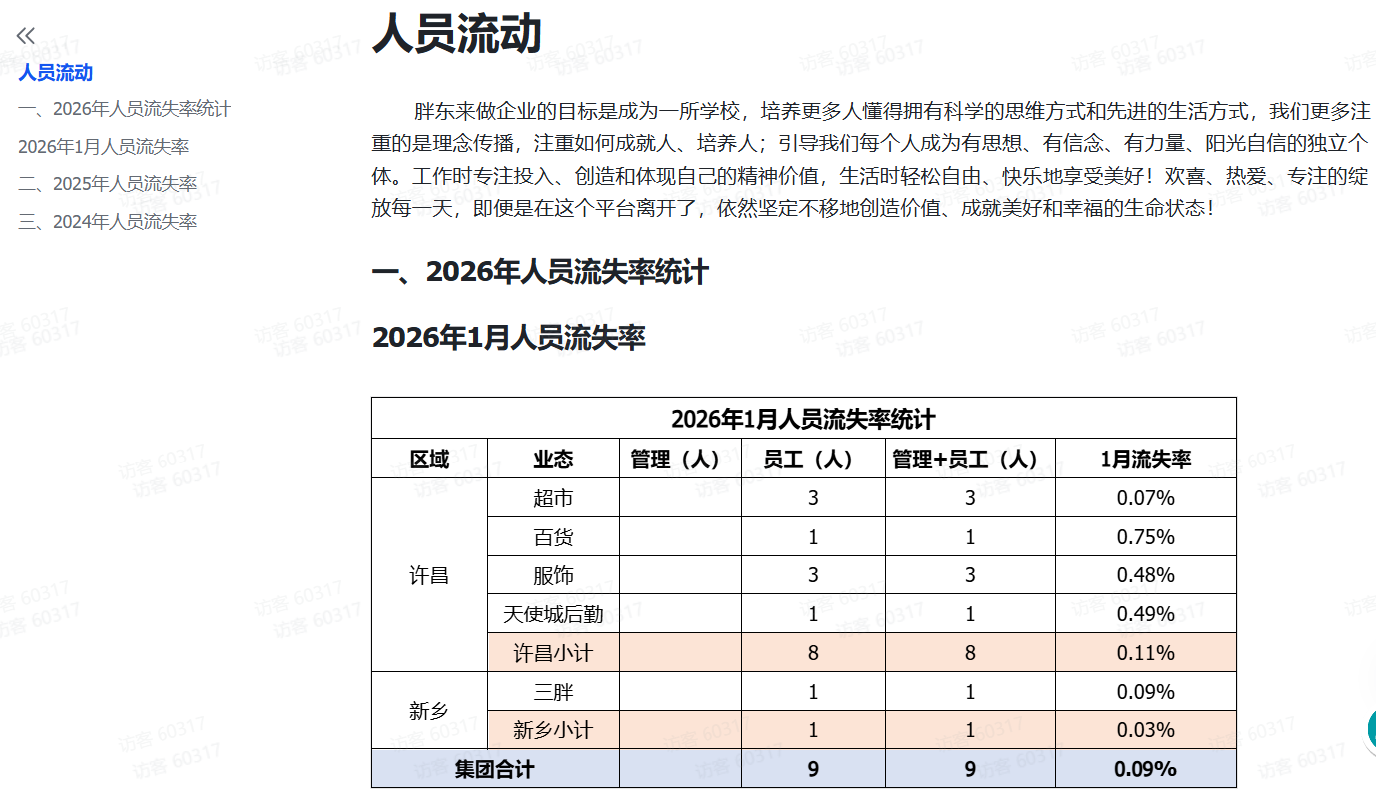1376x791 pixels.
Task: Collapse the outline sidebar with the double-chevron icon
Action: tap(26, 36)
